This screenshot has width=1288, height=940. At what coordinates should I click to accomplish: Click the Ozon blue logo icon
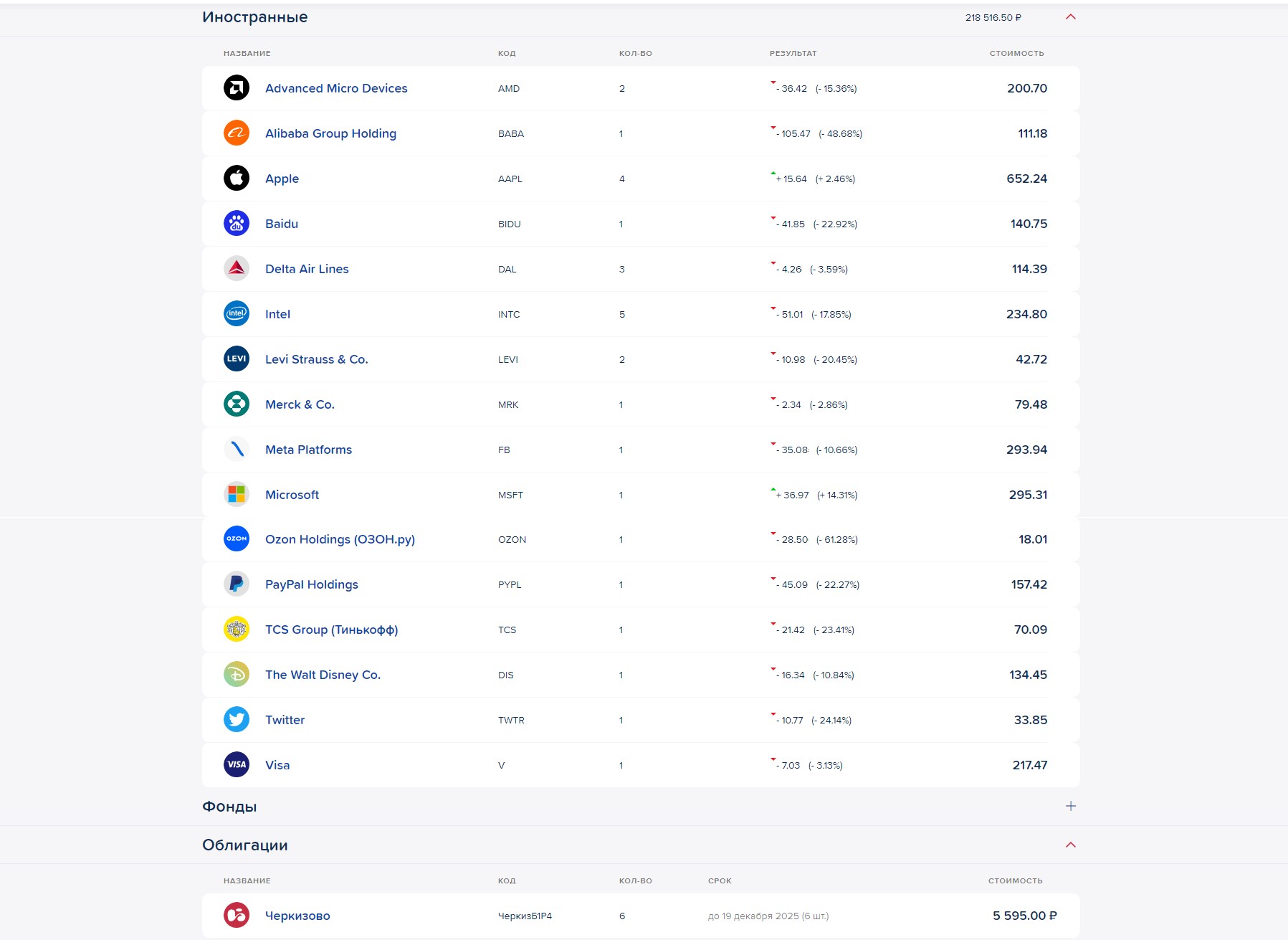point(237,539)
